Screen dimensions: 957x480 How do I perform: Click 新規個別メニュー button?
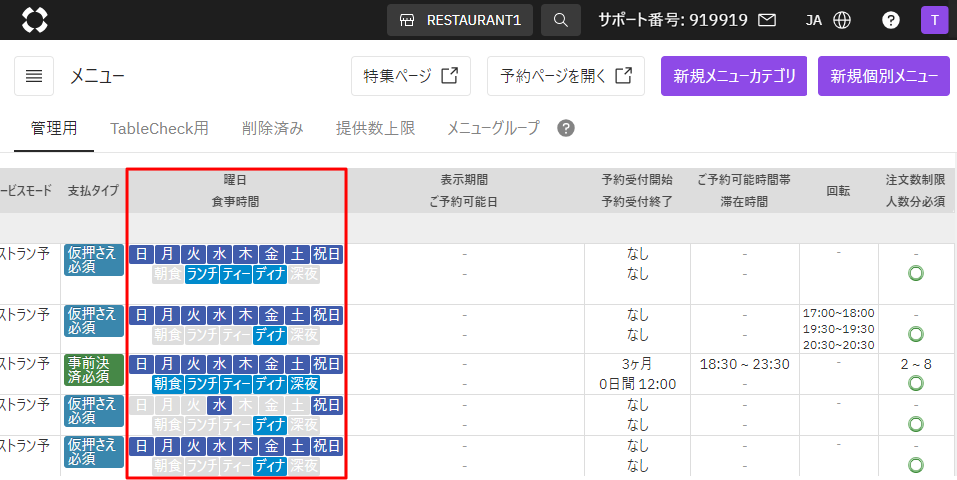(884, 76)
